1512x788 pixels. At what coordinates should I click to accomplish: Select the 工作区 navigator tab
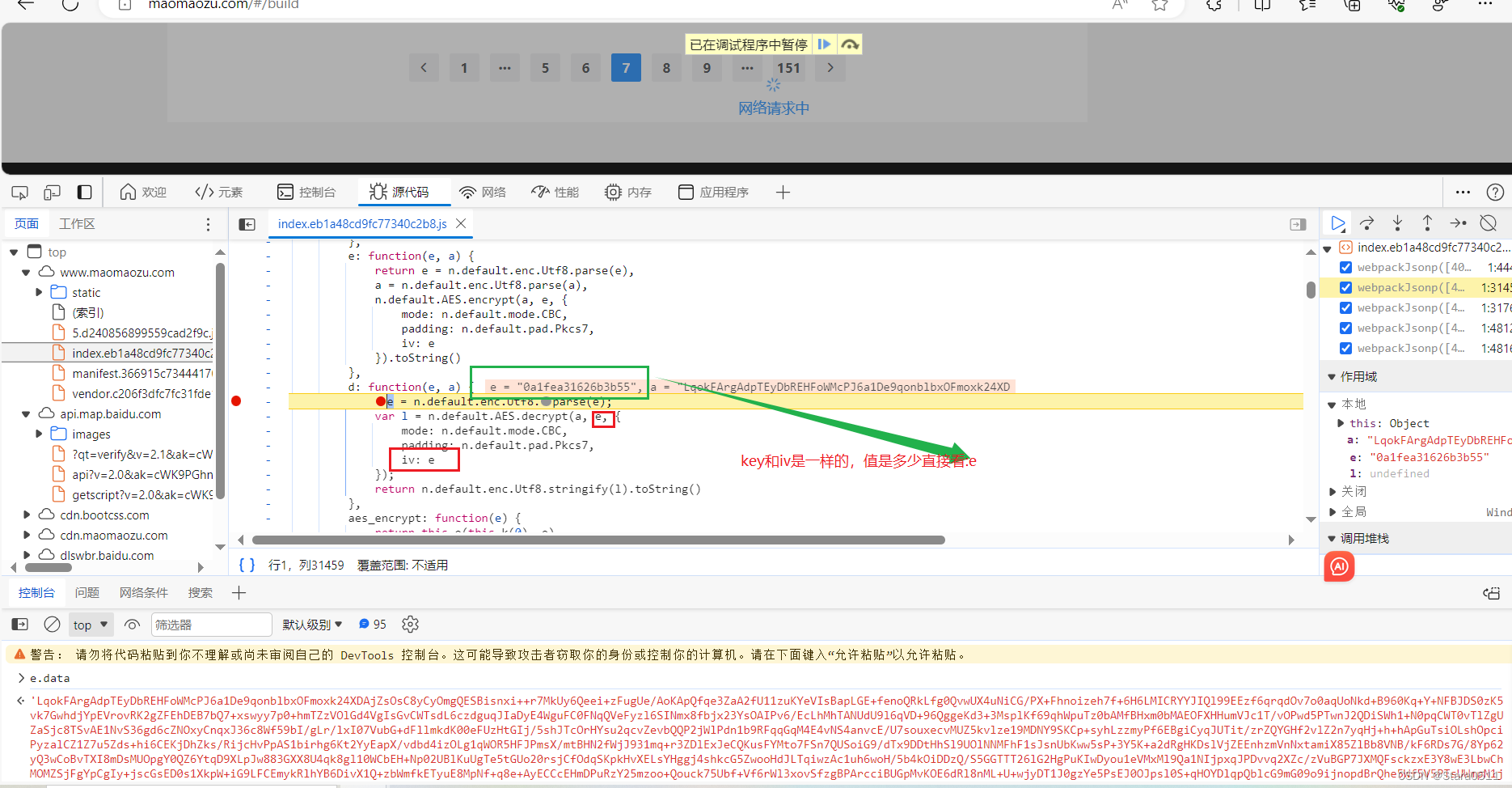pos(77,224)
